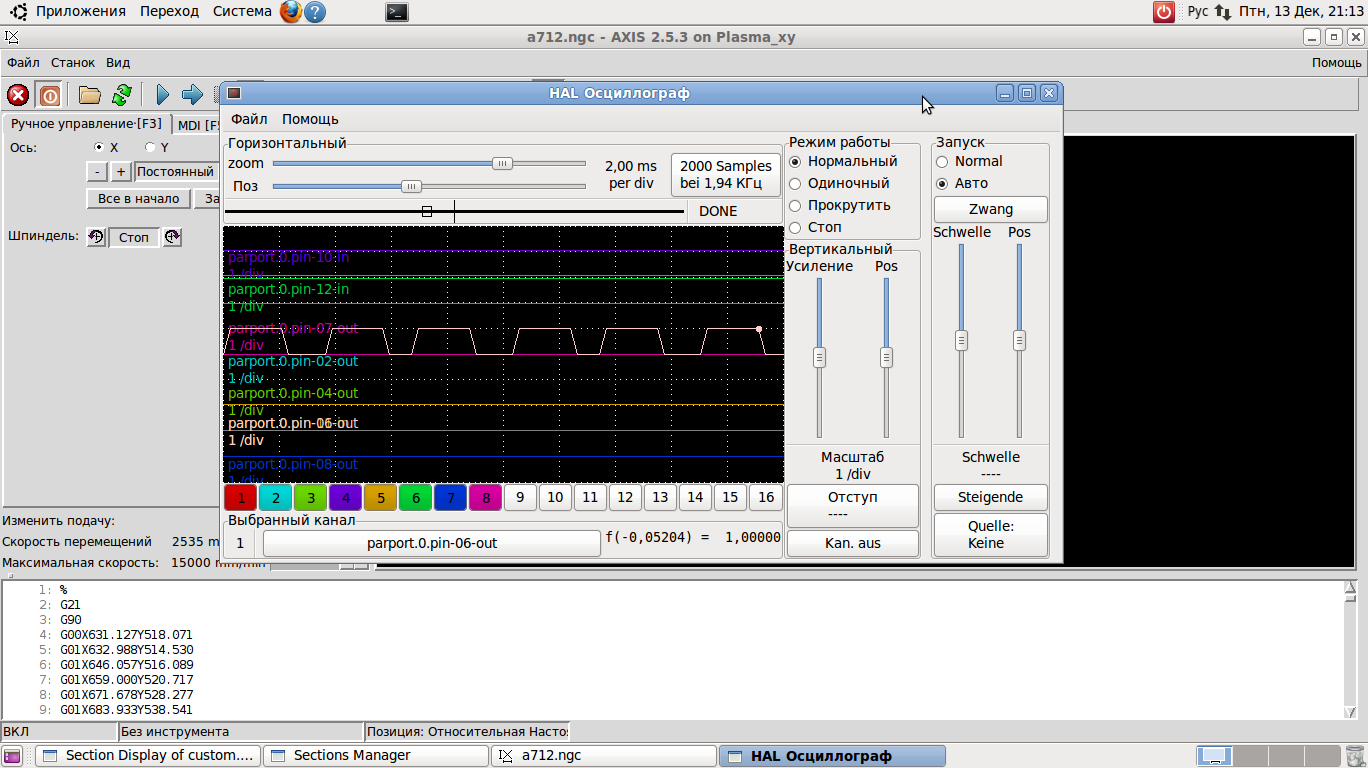This screenshot has height=768, width=1368.
Task: Click the show desktop icon in bottom panel
Action: (x=11, y=756)
